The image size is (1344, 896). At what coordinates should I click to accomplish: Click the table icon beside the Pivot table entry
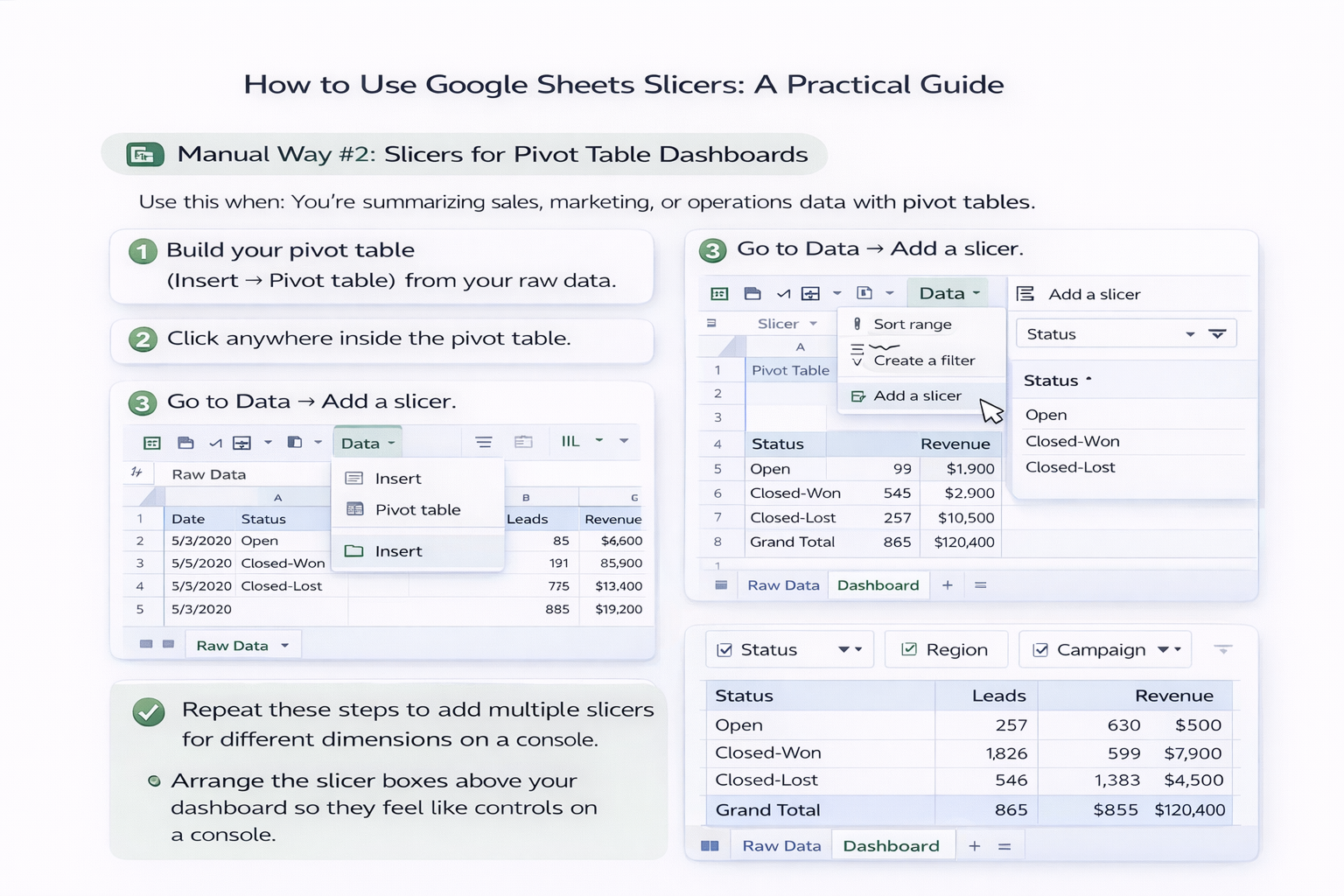[354, 508]
